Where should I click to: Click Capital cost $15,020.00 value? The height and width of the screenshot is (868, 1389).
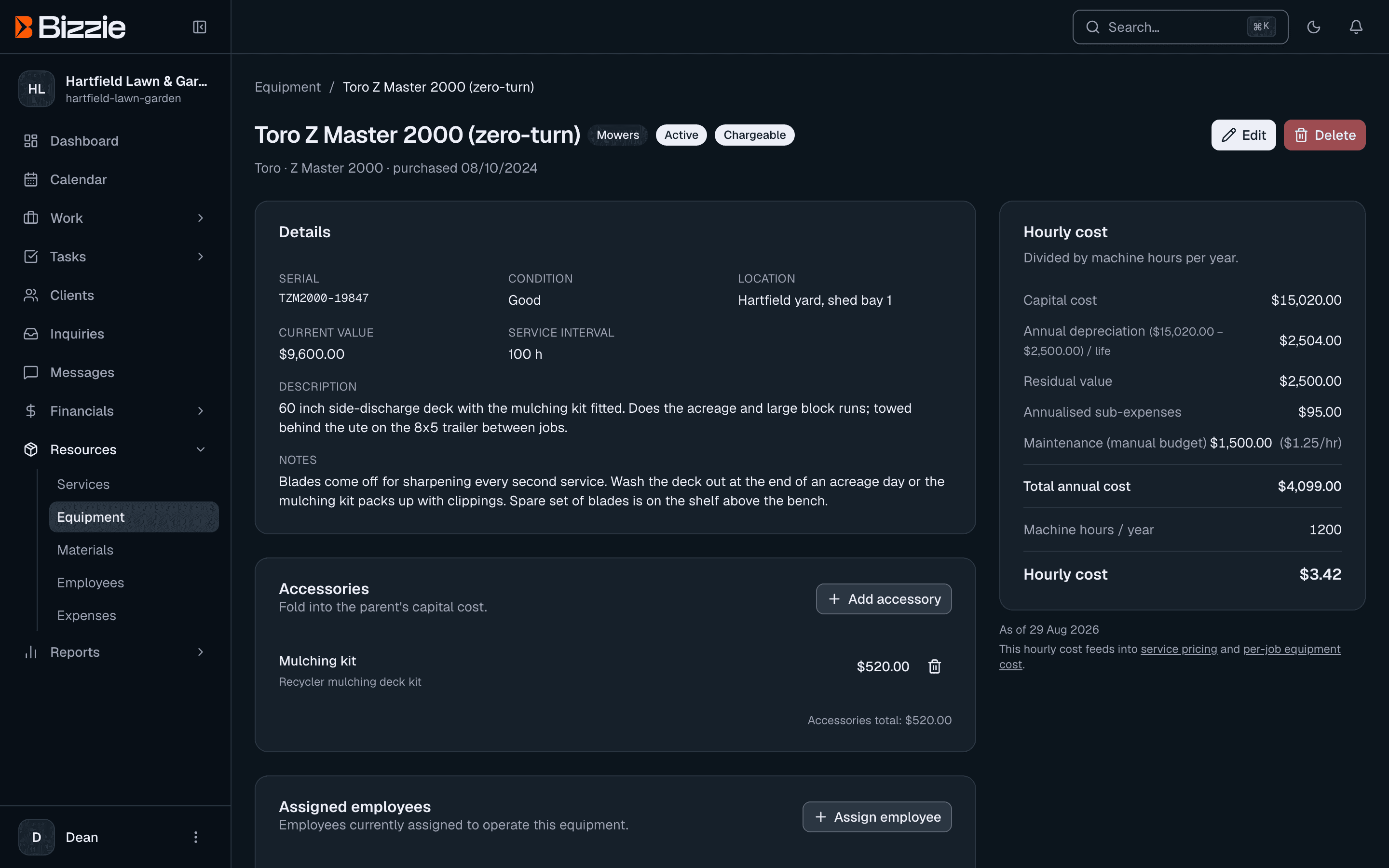[1306, 300]
